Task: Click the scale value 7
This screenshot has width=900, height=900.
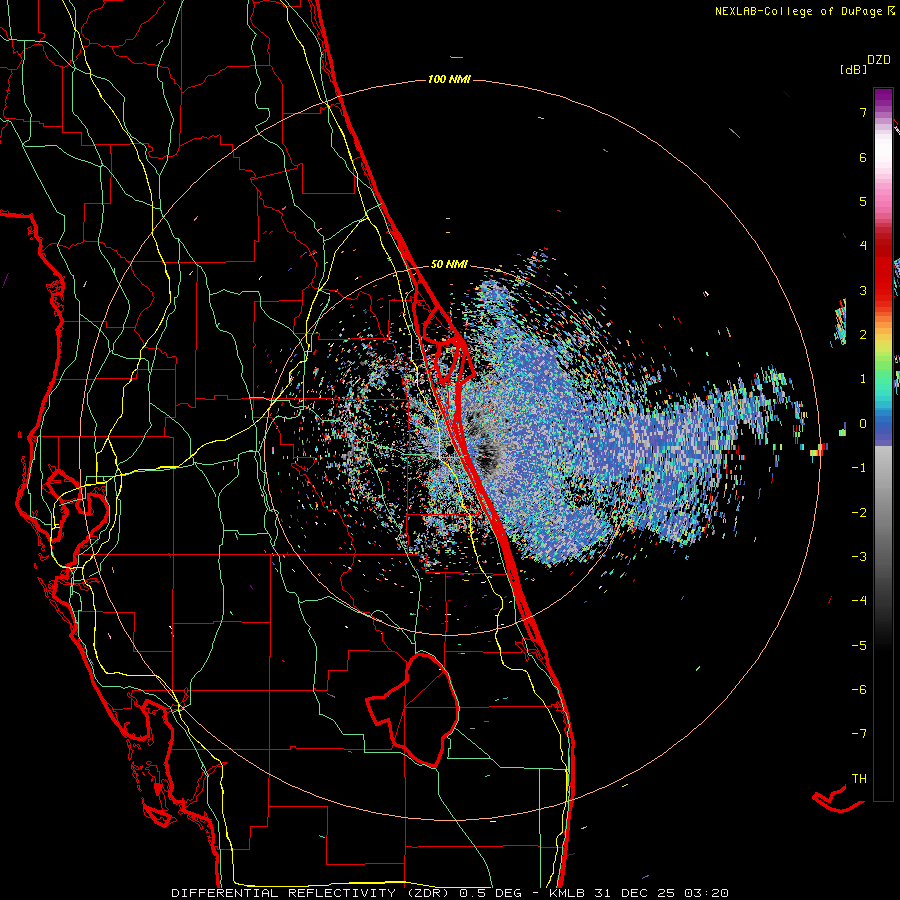Action: click(863, 112)
